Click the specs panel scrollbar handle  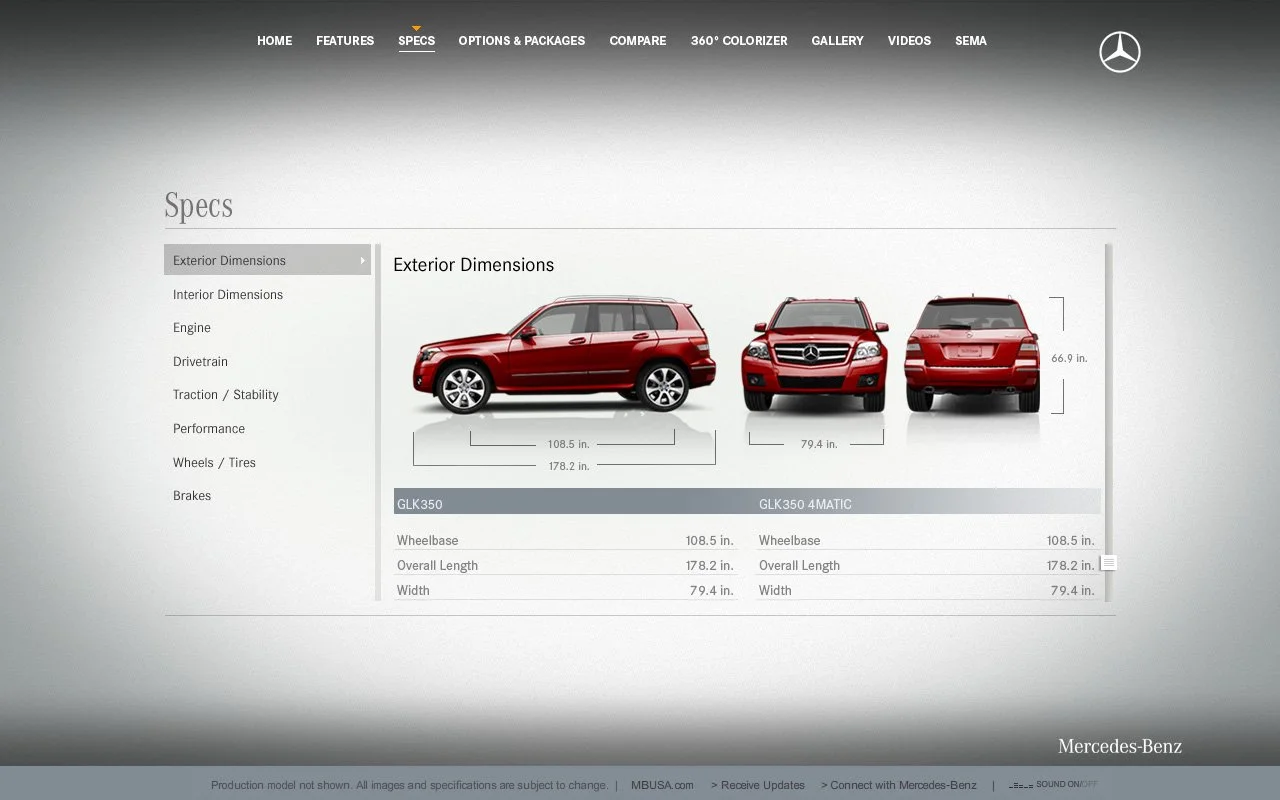coord(1109,563)
